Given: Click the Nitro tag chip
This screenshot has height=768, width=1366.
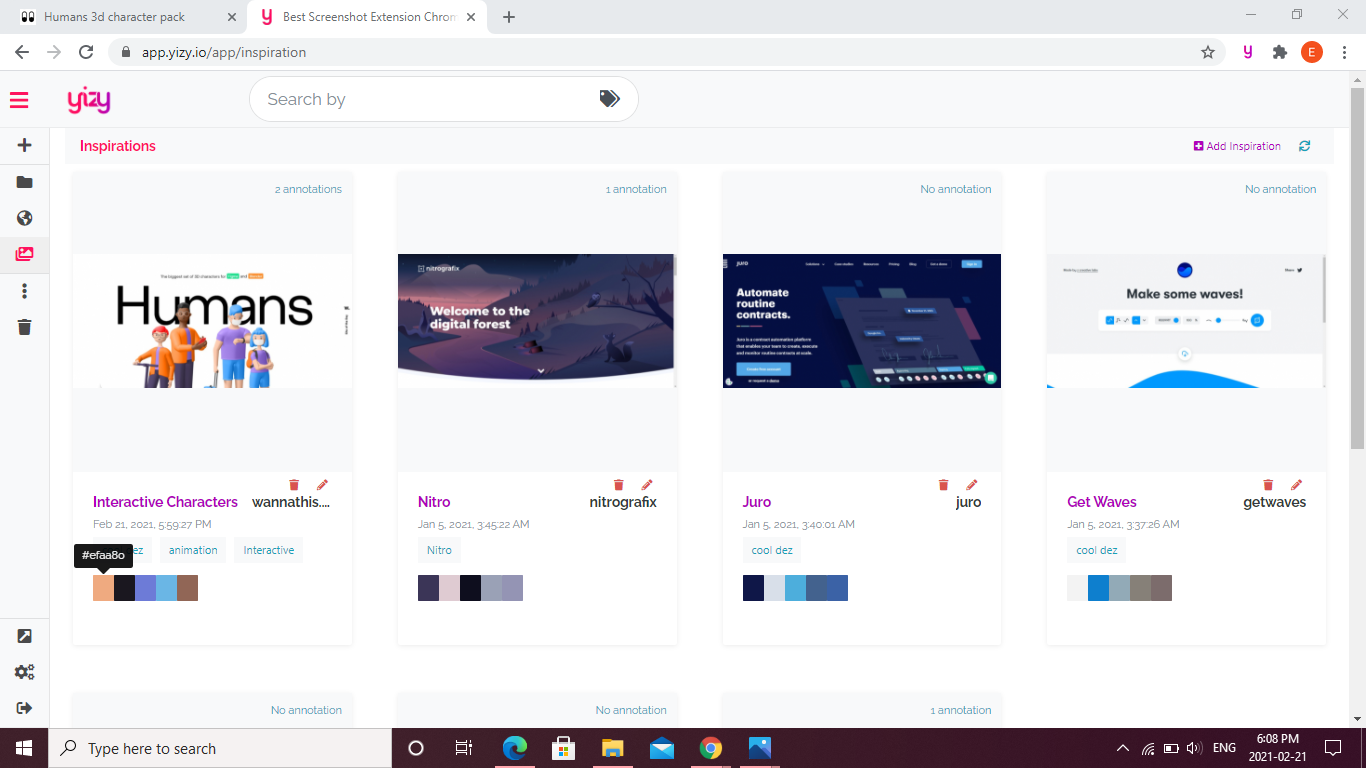Looking at the screenshot, I should point(439,550).
